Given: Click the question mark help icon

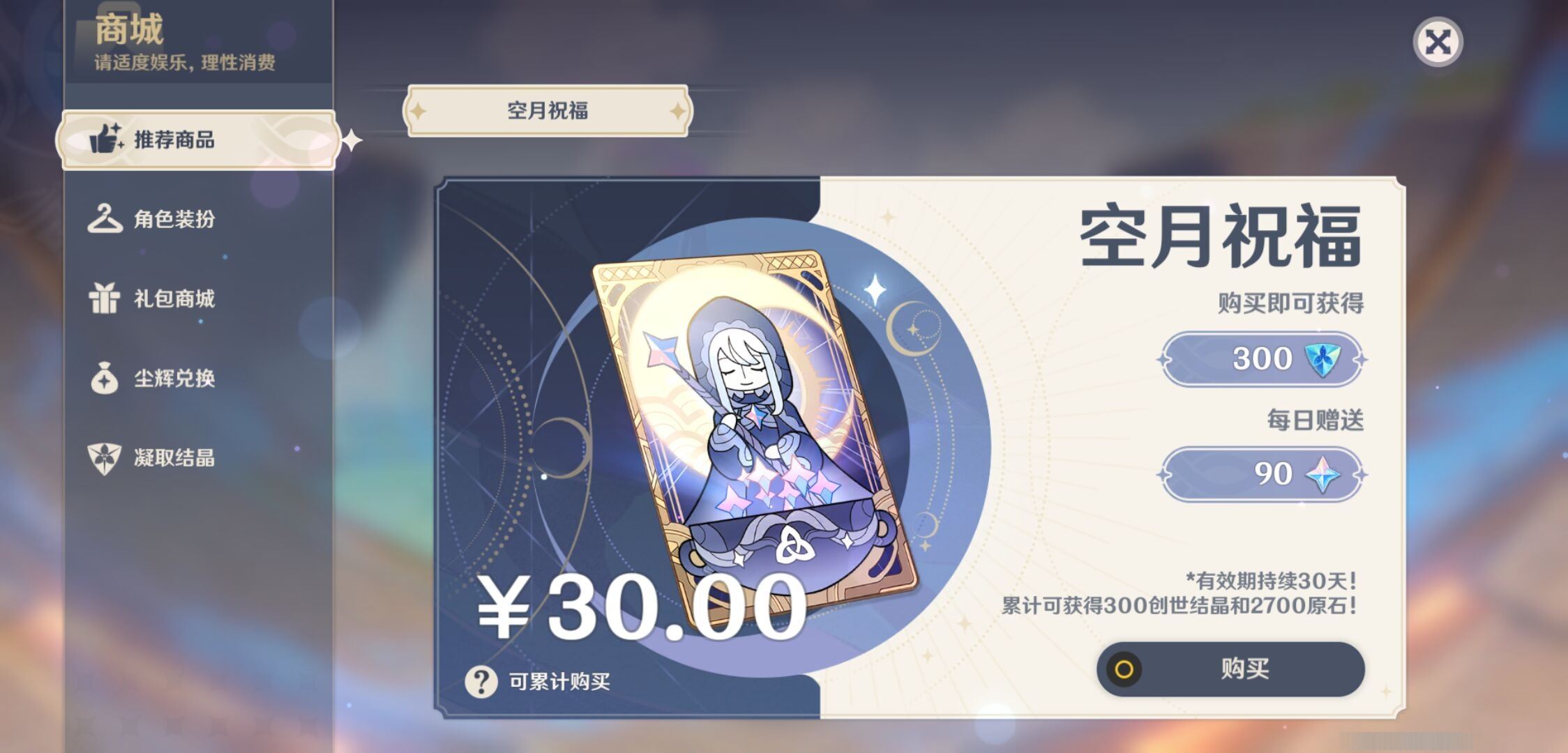Looking at the screenshot, I should coord(481,681).
